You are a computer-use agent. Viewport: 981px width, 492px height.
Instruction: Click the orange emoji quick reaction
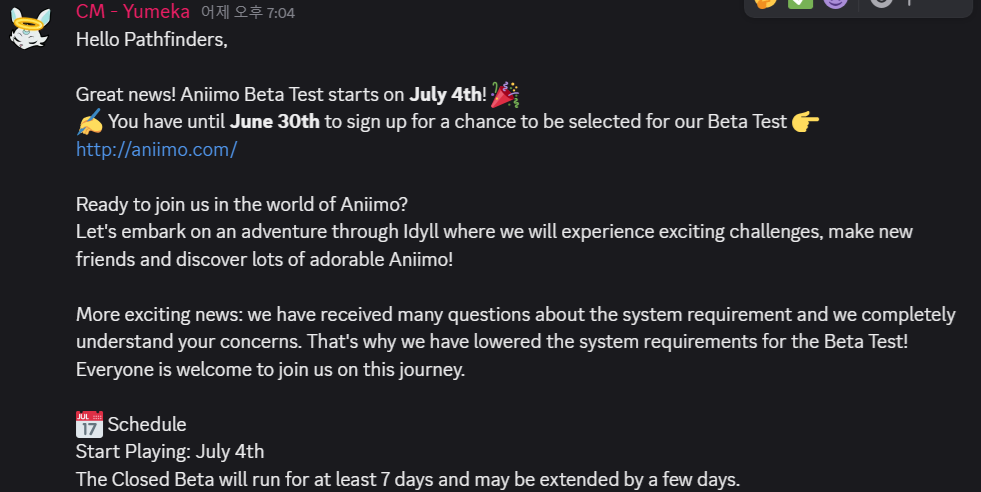pyautogui.click(x=764, y=3)
